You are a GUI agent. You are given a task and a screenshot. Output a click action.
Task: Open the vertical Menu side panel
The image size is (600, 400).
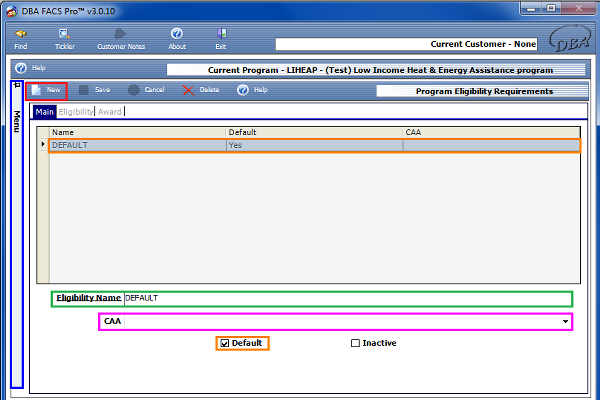click(x=17, y=121)
